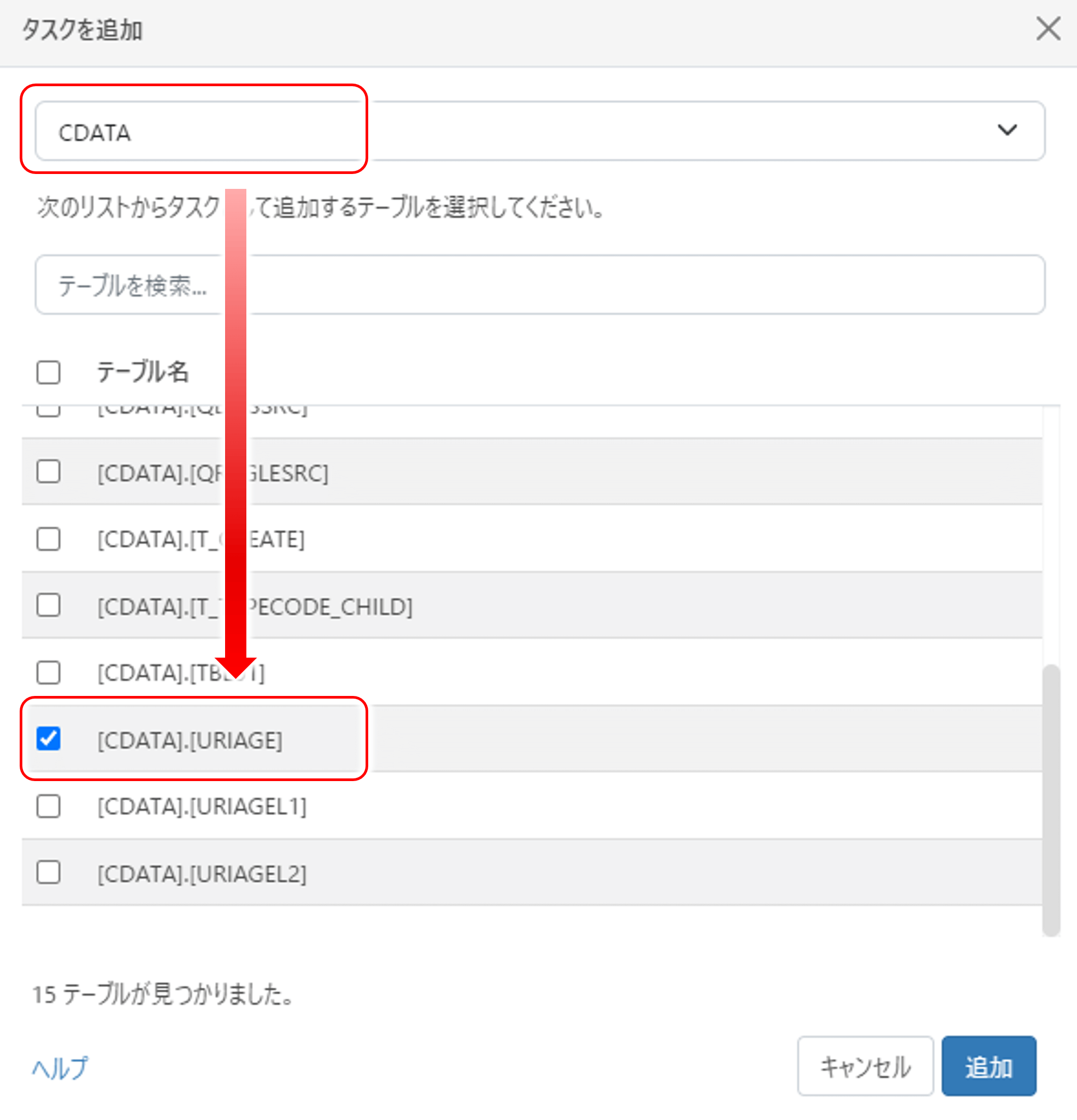Enable the T_TYPECODE_CHILD table checkbox

[48, 605]
